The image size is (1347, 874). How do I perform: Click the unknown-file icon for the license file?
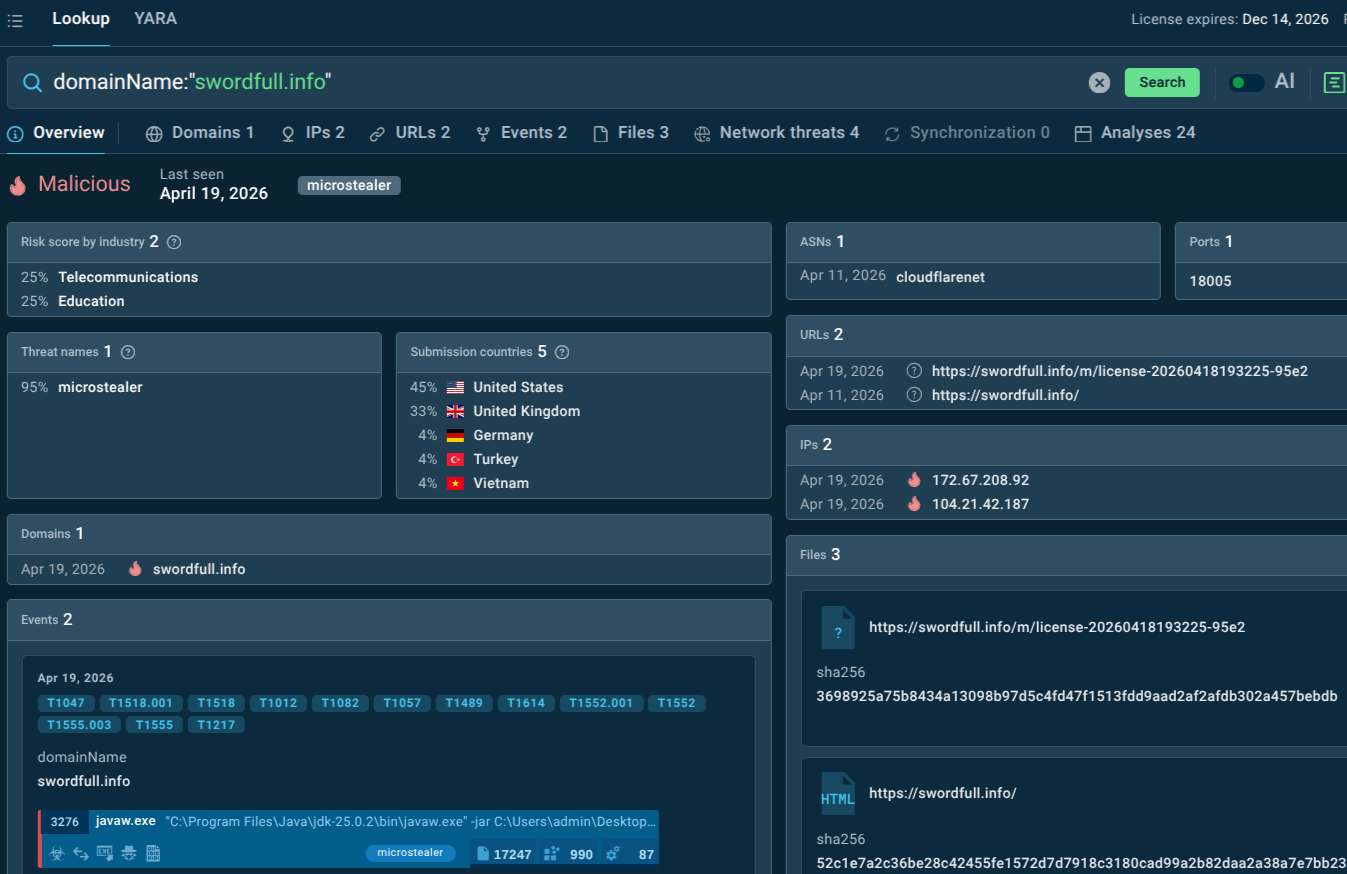[838, 627]
